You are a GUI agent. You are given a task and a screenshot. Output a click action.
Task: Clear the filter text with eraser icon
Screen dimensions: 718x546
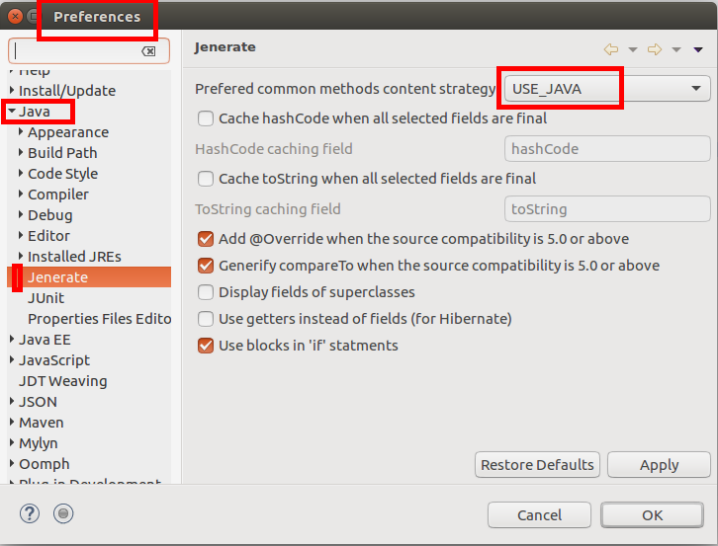[x=148, y=51]
